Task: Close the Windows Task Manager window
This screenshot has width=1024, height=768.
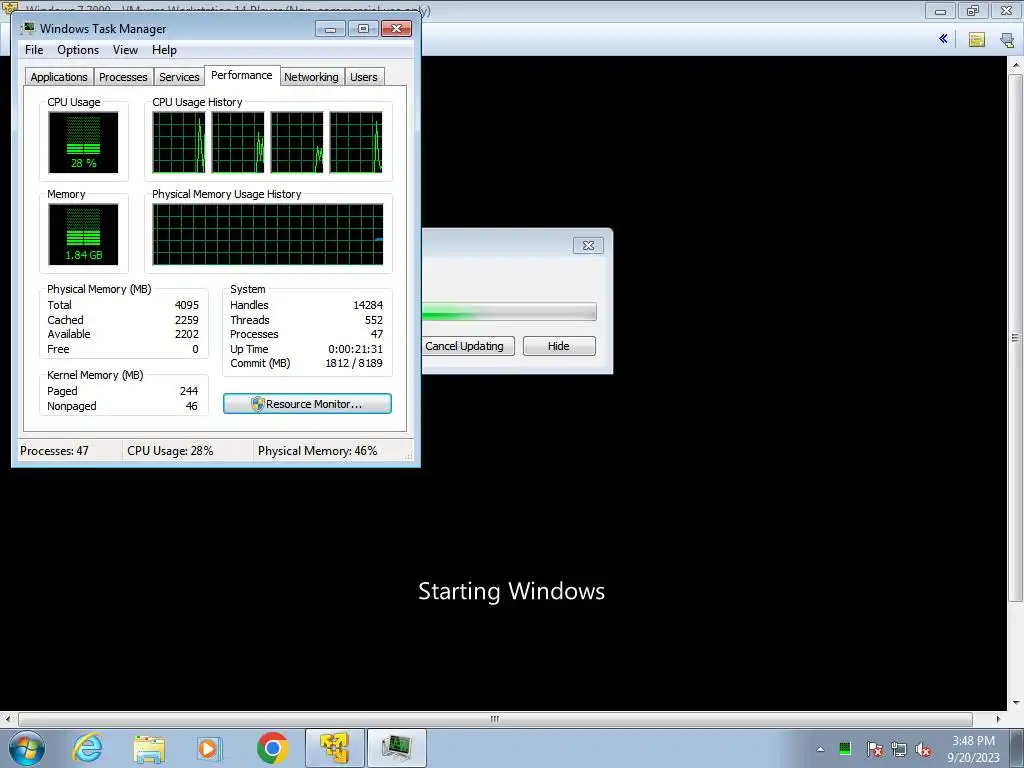Action: pyautogui.click(x=396, y=29)
